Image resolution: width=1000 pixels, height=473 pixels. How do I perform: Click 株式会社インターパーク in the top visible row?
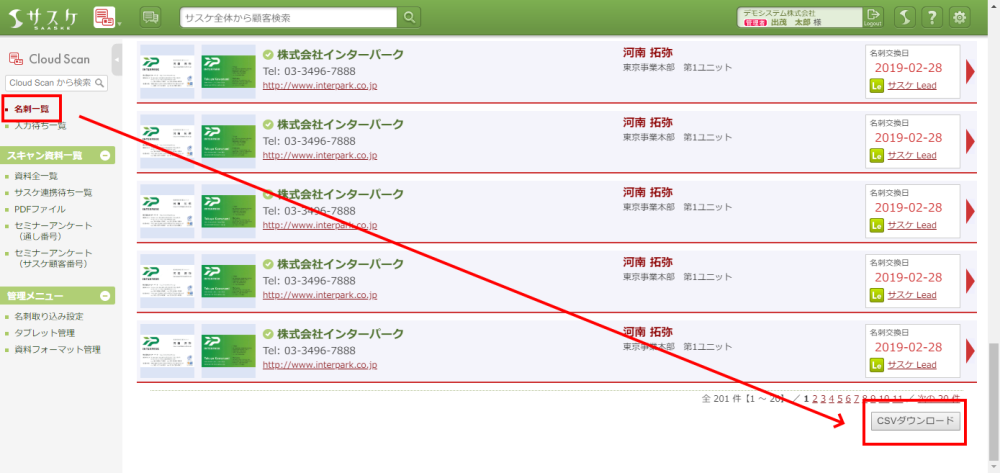click(340, 55)
